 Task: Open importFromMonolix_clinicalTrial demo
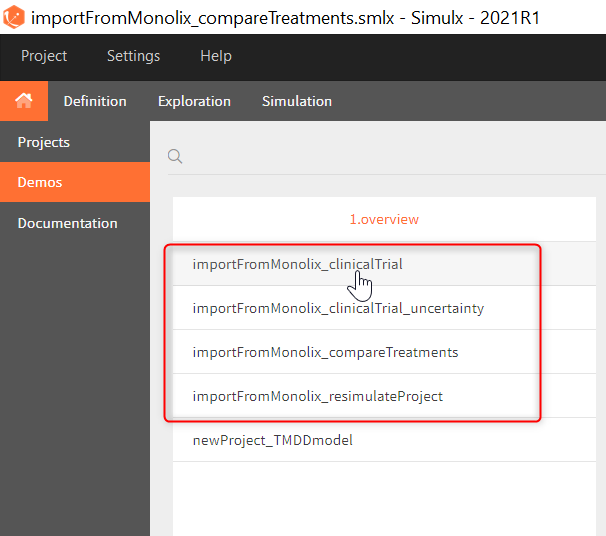pyautogui.click(x=297, y=264)
